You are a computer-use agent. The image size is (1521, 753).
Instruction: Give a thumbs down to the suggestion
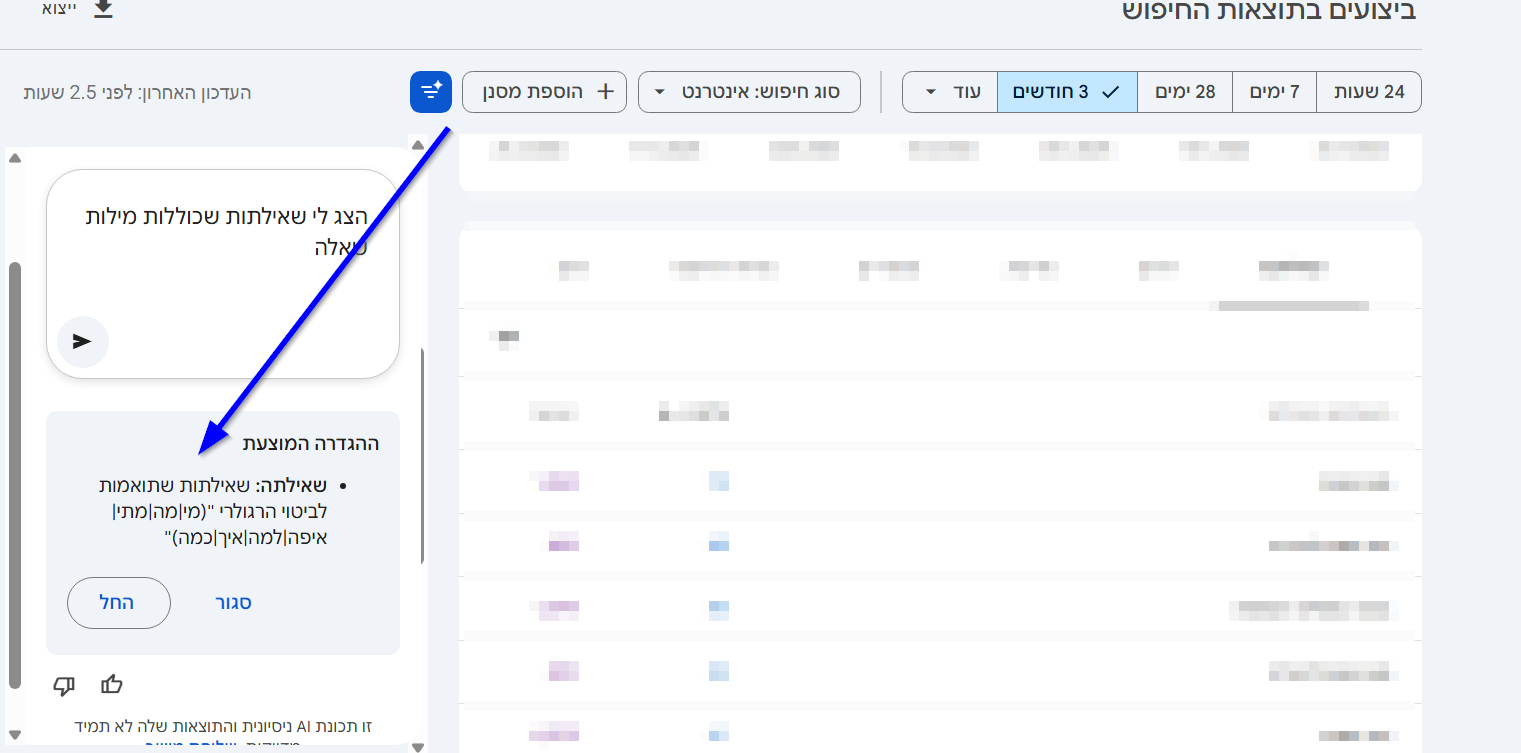tap(64, 686)
